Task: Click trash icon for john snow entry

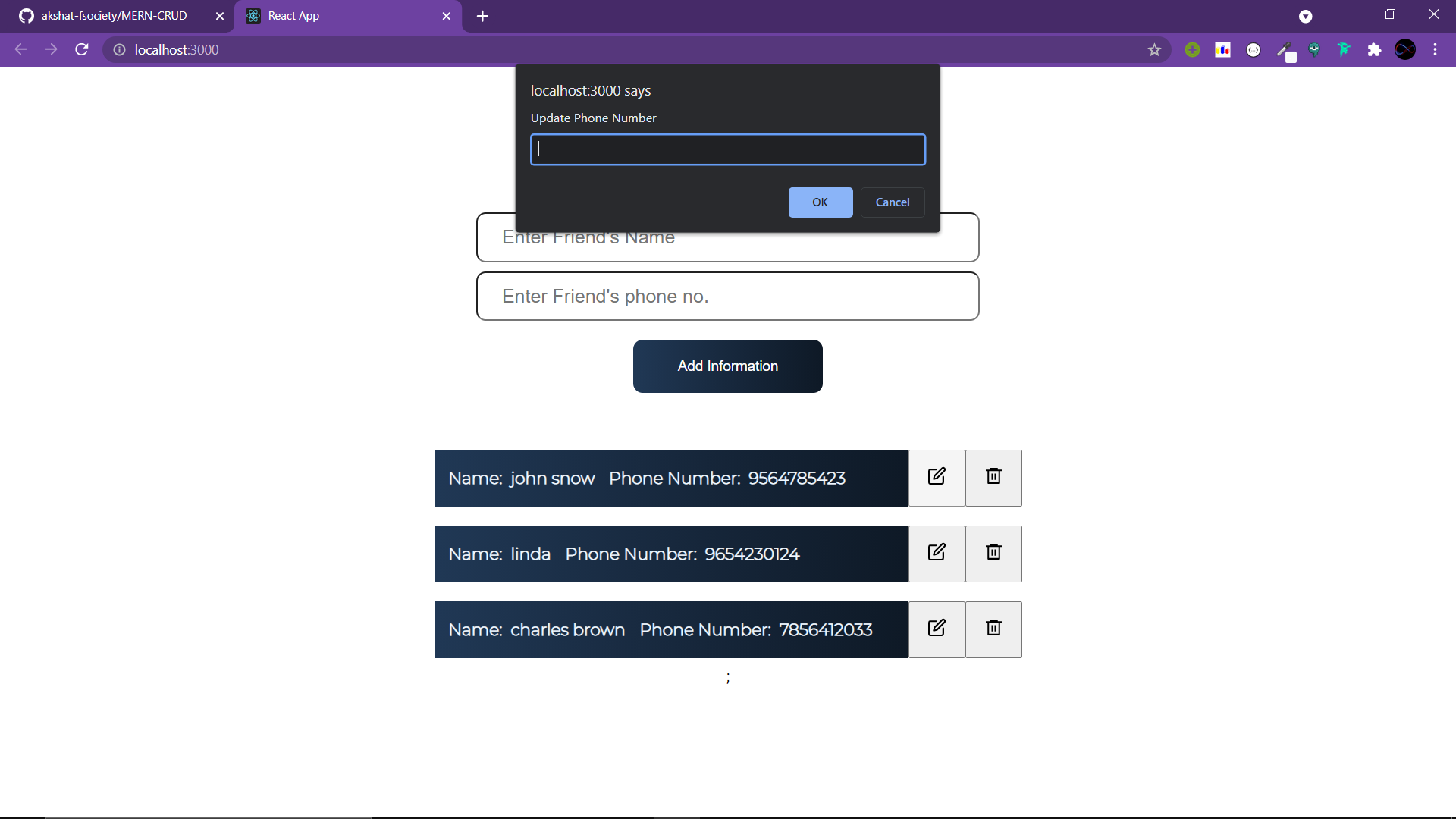Action: click(993, 478)
